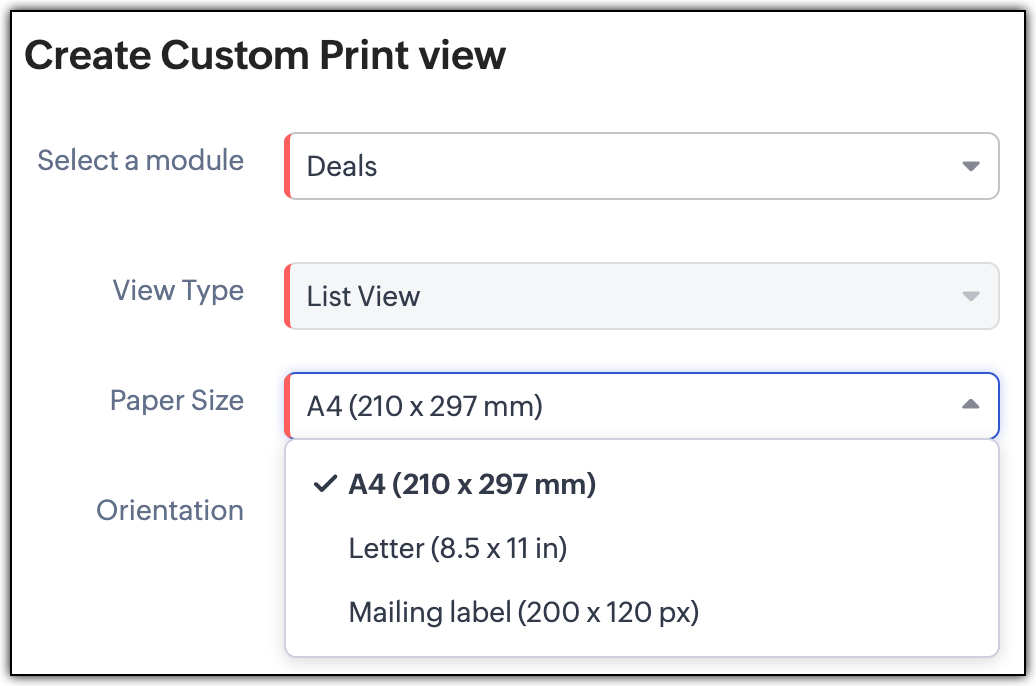Click the Create Custom Print view heading
This screenshot has width=1036, height=686.
click(265, 56)
